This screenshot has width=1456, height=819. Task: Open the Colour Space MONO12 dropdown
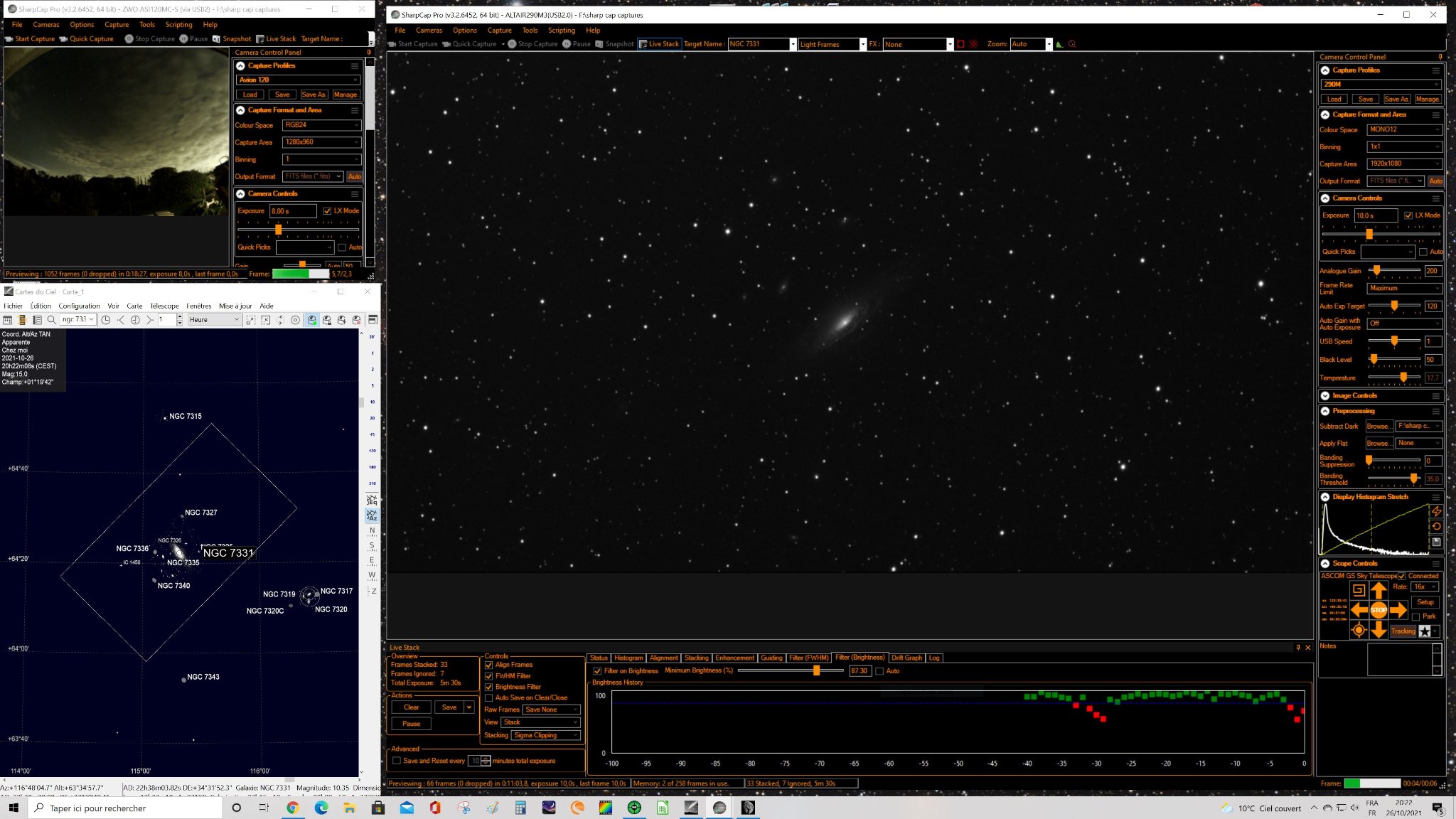tap(1404, 129)
